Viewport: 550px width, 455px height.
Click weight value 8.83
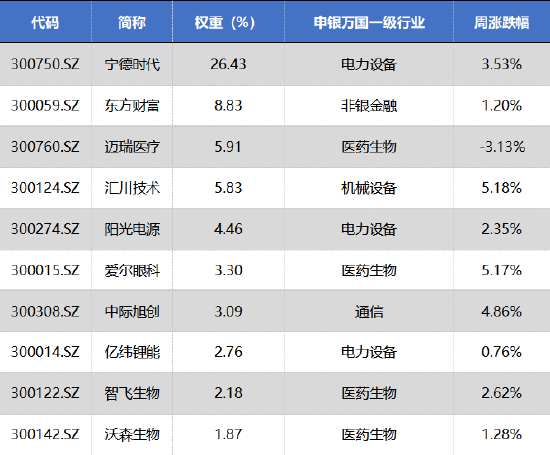point(228,106)
